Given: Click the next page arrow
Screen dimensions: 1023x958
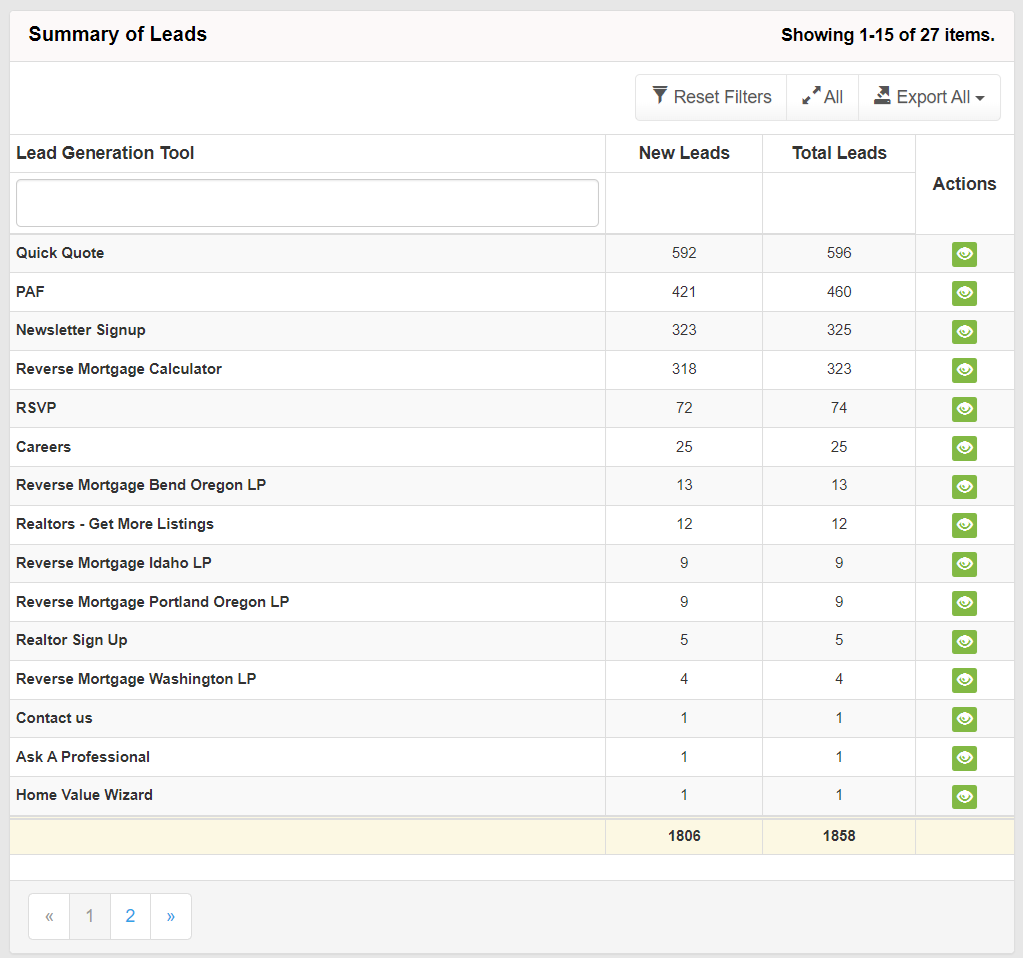Looking at the screenshot, I should pyautogui.click(x=171, y=916).
